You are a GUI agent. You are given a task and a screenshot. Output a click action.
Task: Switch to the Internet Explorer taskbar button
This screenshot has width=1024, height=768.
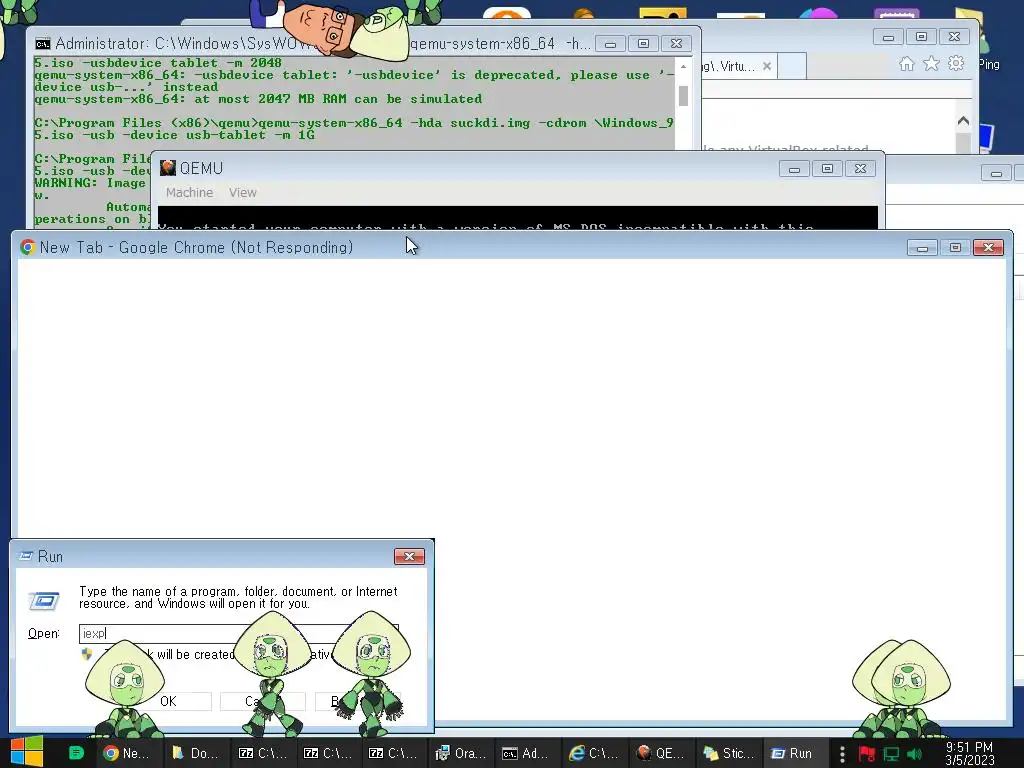pyautogui.click(x=594, y=753)
